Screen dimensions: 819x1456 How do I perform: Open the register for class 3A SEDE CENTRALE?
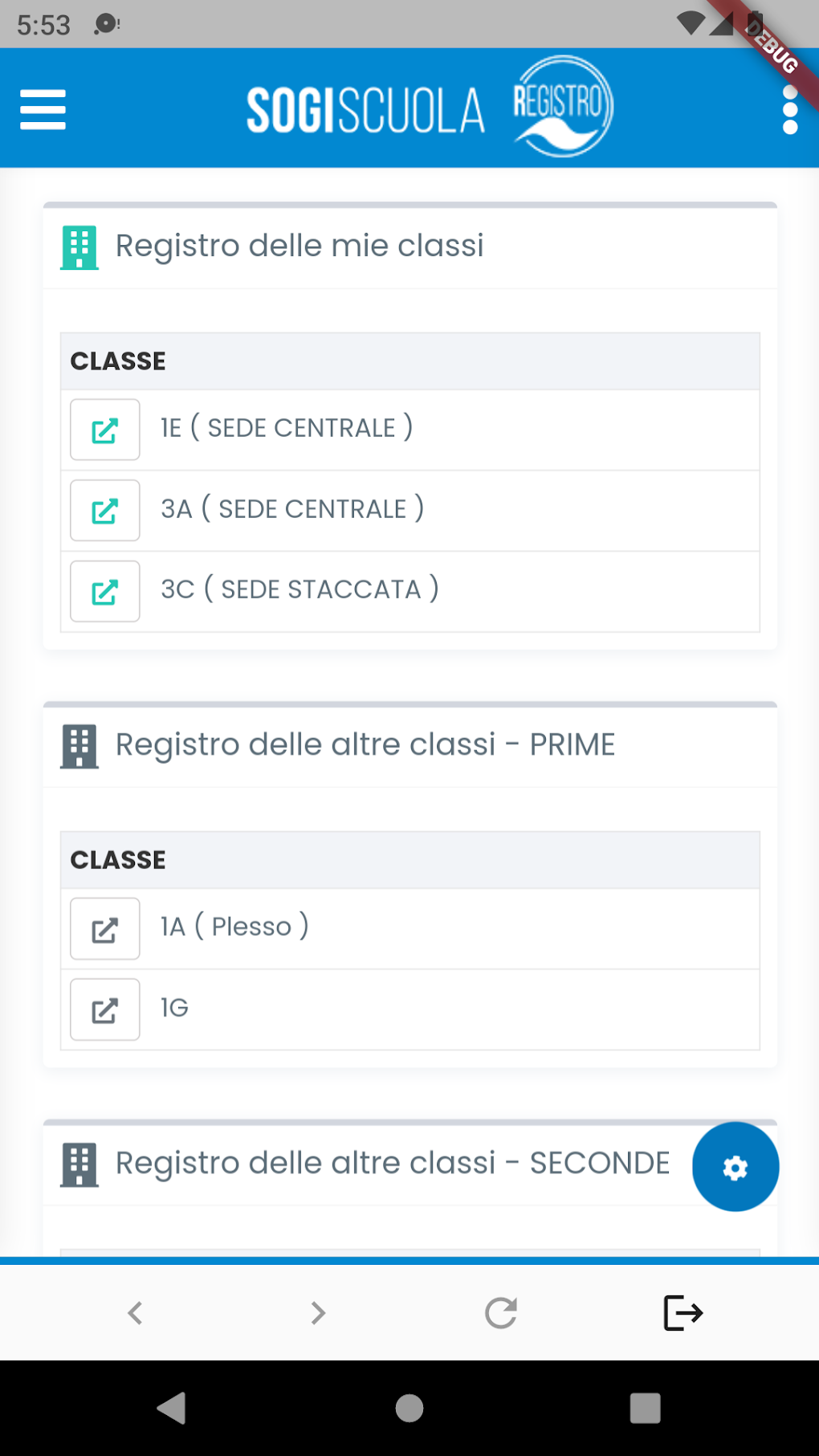104,511
